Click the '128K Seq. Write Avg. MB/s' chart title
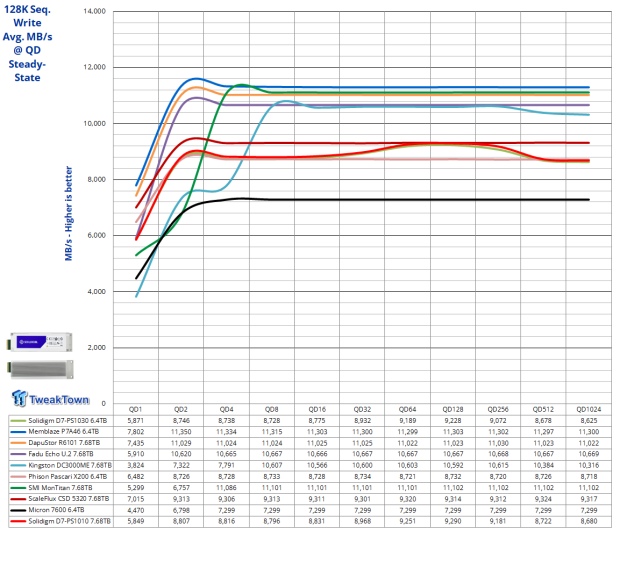Screen dimensions: 620x568 click(27, 44)
